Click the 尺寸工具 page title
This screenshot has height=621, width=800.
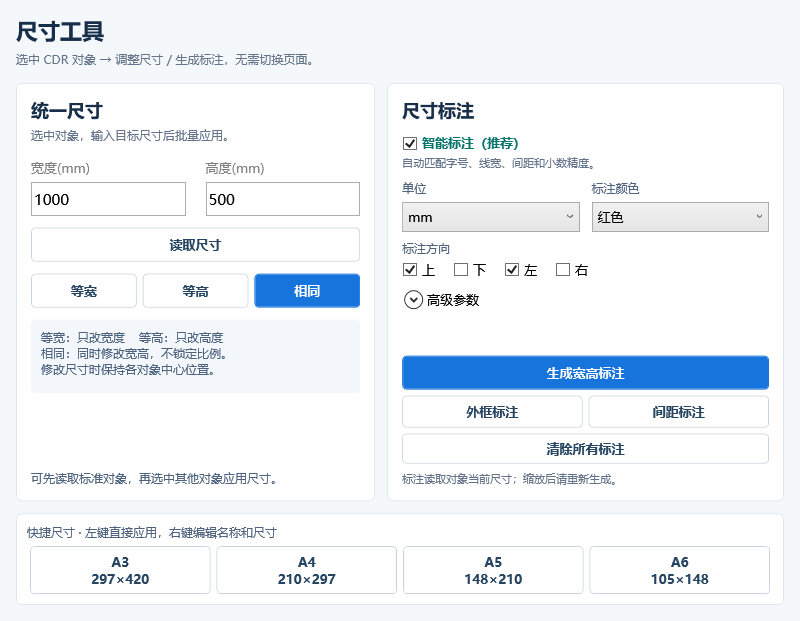[60, 32]
